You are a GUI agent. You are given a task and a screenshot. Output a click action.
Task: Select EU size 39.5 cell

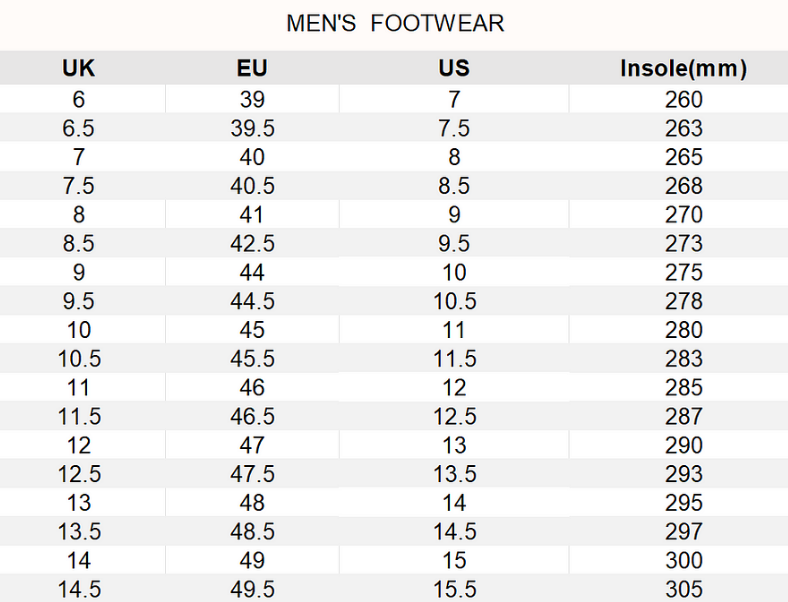252,128
